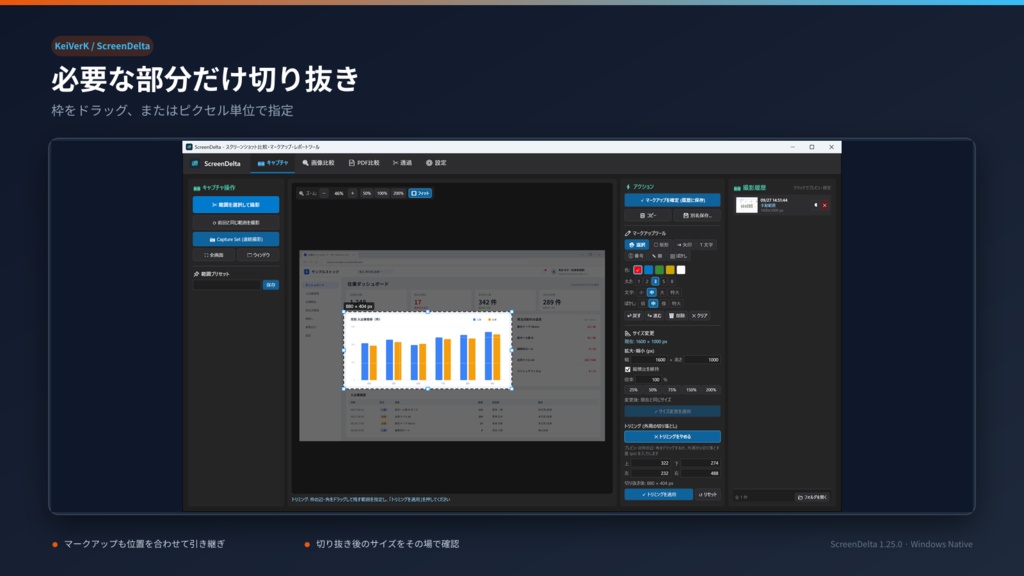This screenshot has width=1024, height=576.
Task: Select the ぼかし blur markup tool
Action: 679,256
